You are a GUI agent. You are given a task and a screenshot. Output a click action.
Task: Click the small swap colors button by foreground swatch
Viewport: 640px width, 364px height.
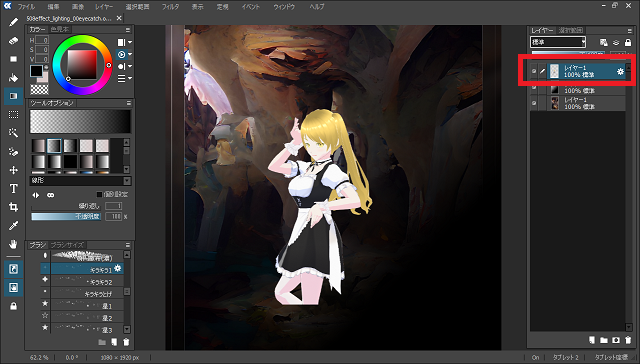(46, 67)
